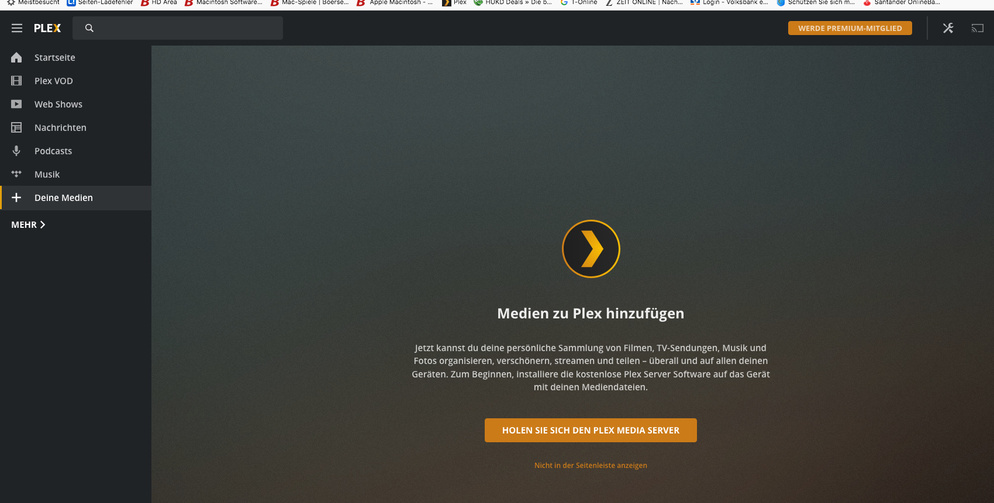Screen dimensions: 994x503
Task: Open the ZEIT ONLINE bookmark
Action: click(643, 3)
